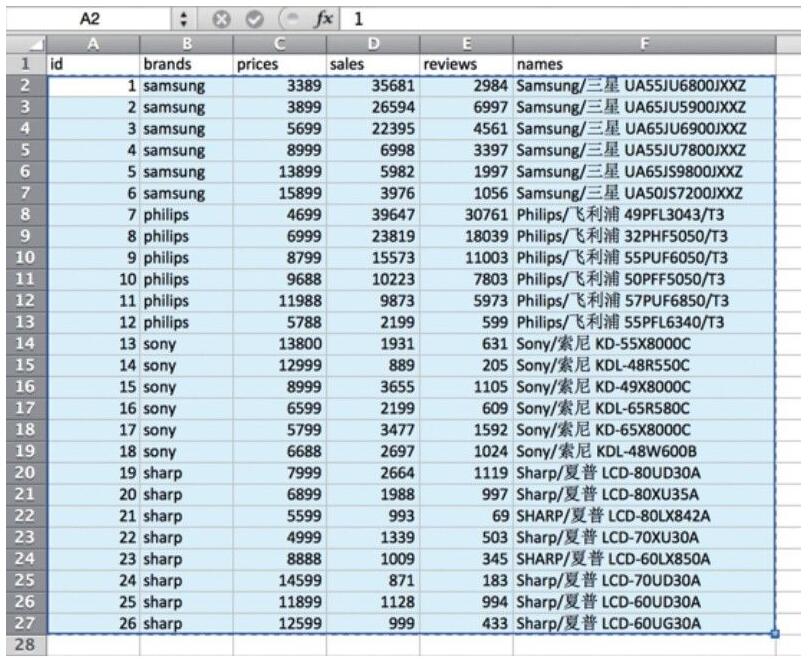Click price cell 3389
This screenshot has width=809, height=664.
coord(280,86)
